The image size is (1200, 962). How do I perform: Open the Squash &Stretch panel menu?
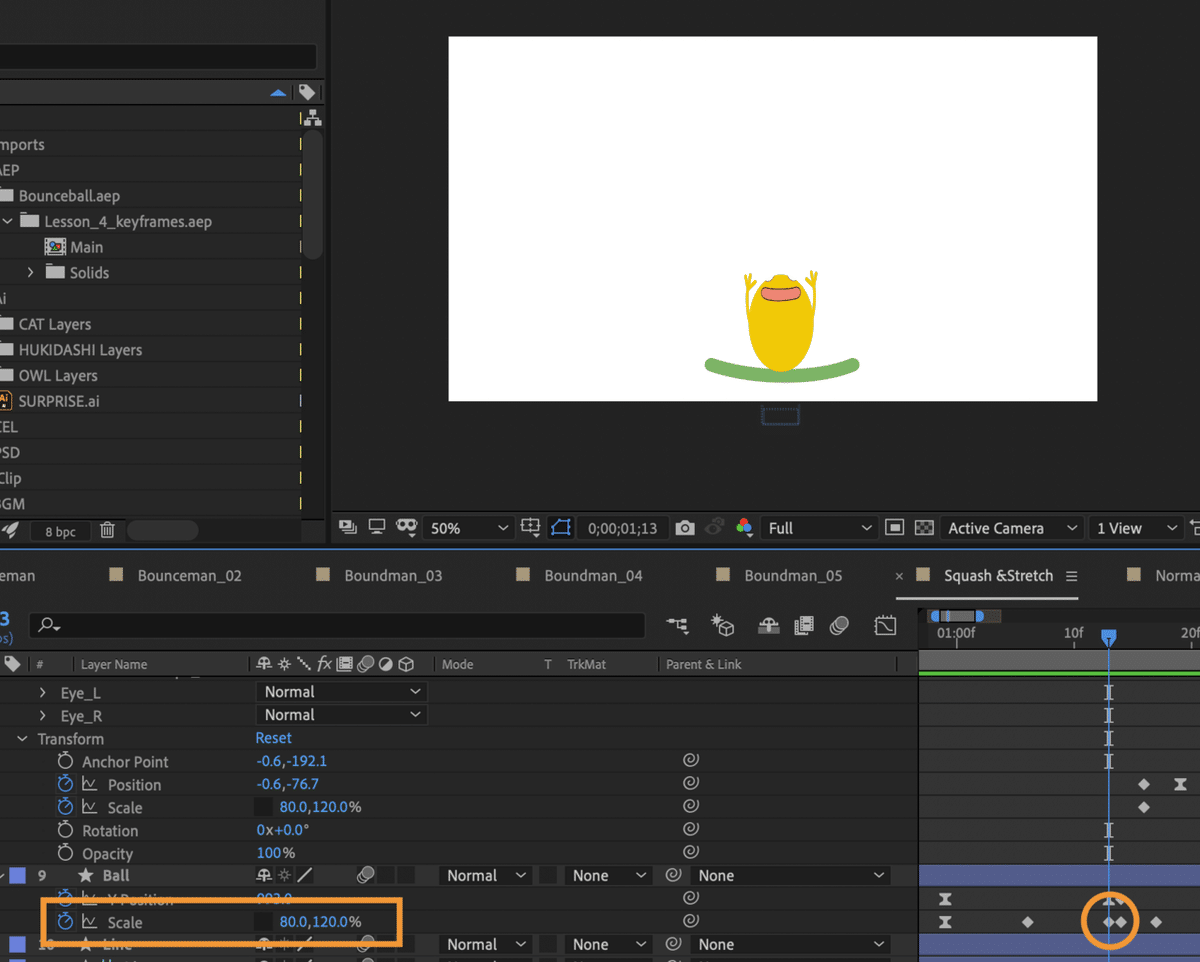(x=1072, y=576)
